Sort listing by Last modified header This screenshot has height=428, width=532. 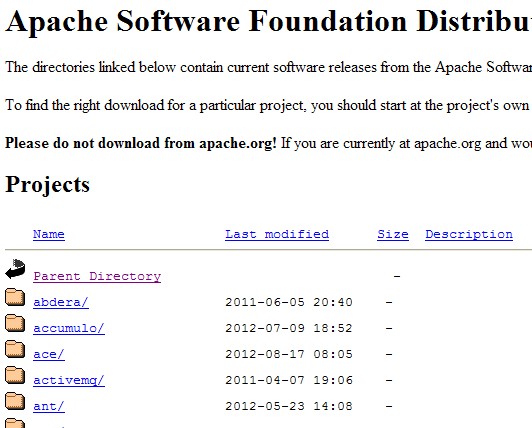click(x=277, y=234)
